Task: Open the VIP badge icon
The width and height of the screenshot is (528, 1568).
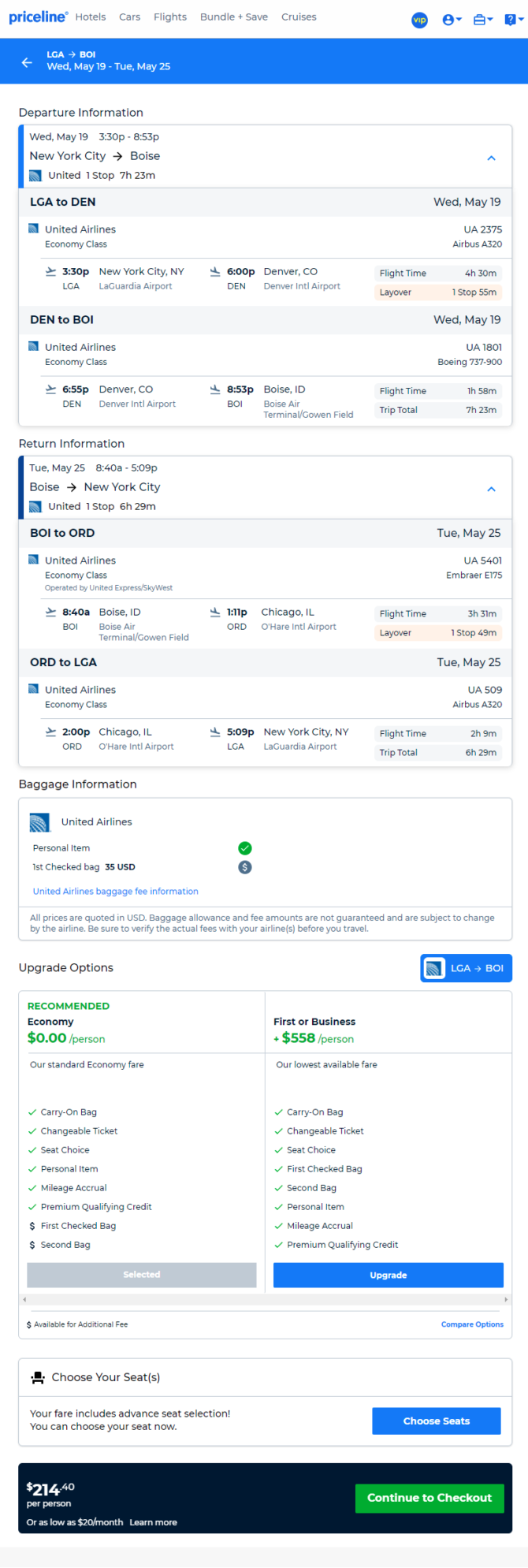Action: pyautogui.click(x=419, y=19)
